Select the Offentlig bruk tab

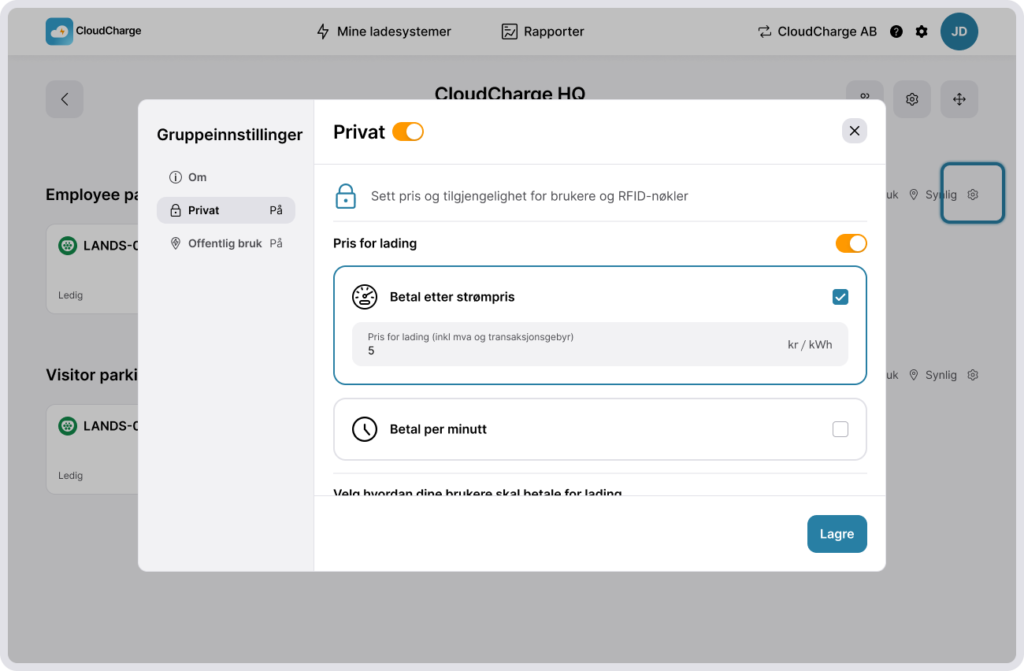225,243
